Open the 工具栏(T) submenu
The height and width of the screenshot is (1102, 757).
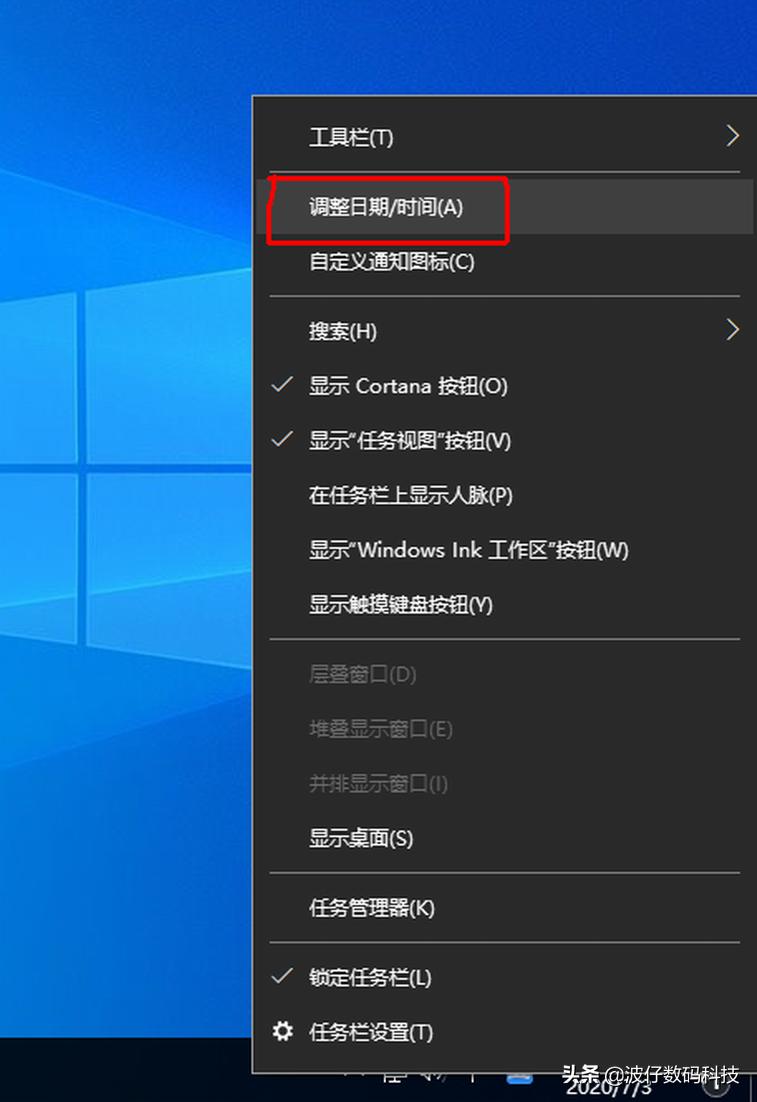(504, 137)
